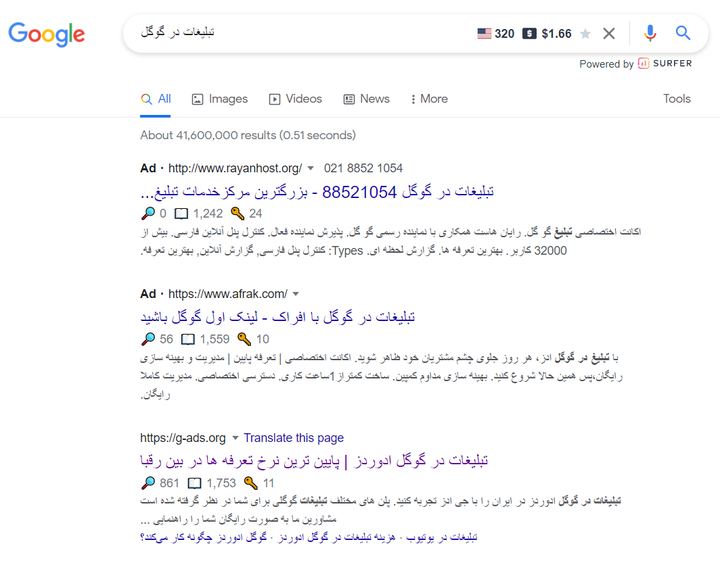Click the book word-count icon showing 1,753

195,483
